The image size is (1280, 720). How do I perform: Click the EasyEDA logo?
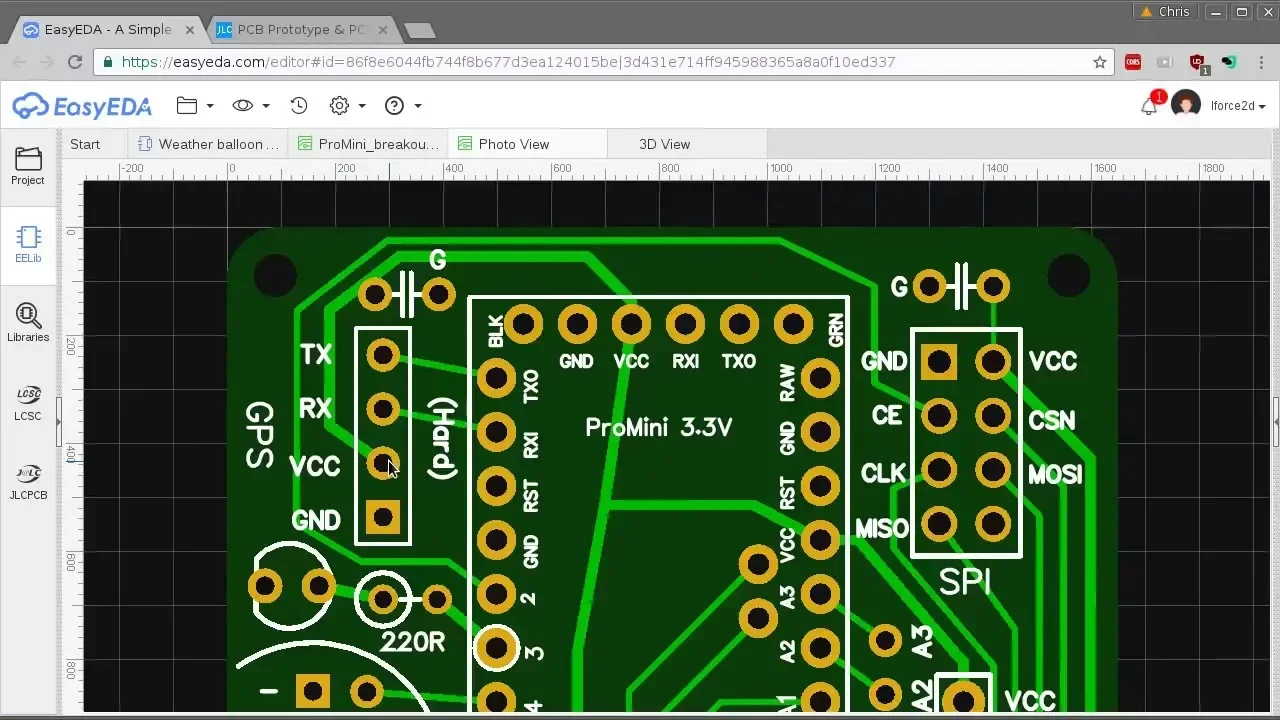[82, 106]
